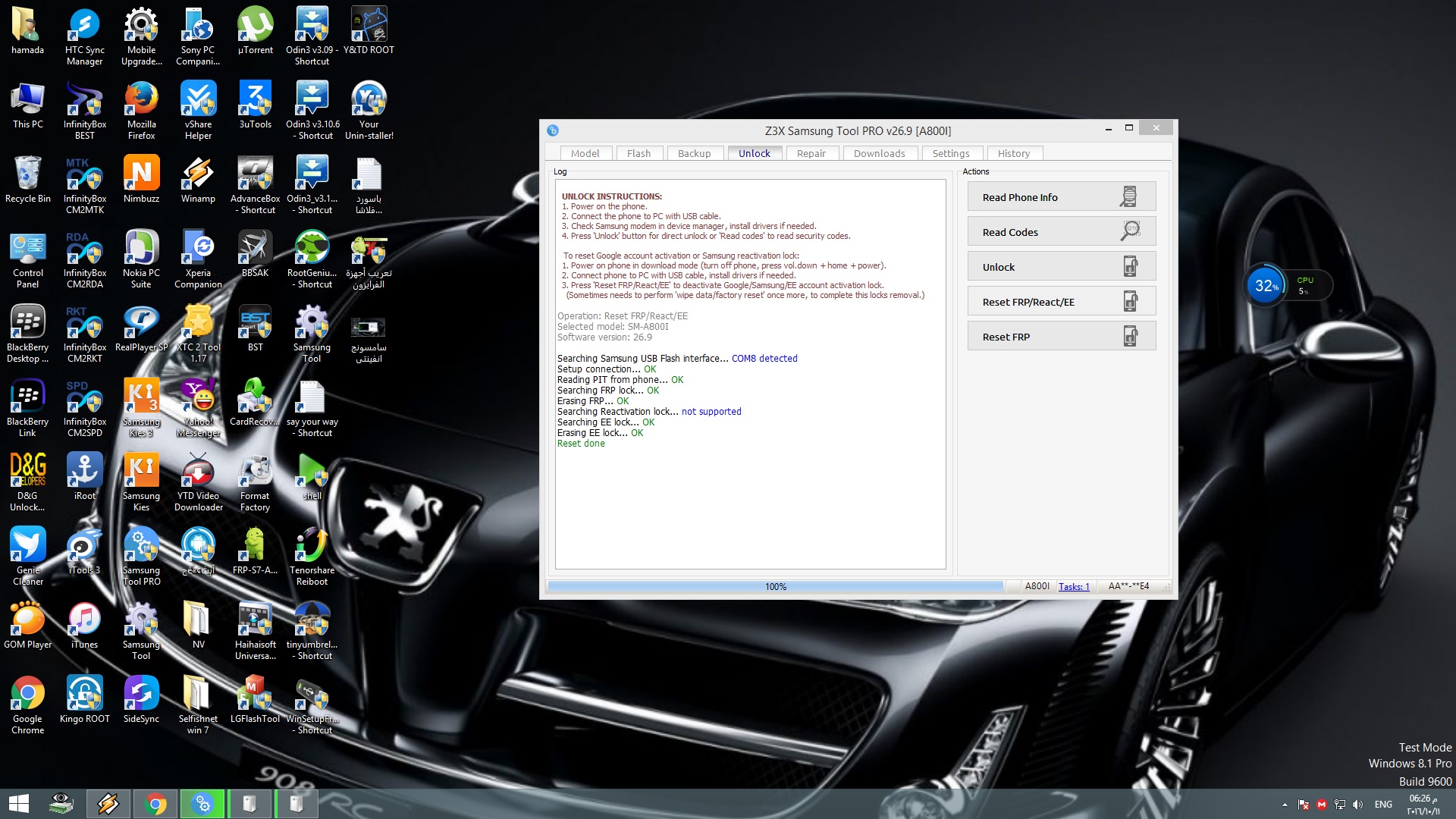Image resolution: width=1456 pixels, height=819 pixels.
Task: Open the Downloads tab
Action: tap(879, 153)
